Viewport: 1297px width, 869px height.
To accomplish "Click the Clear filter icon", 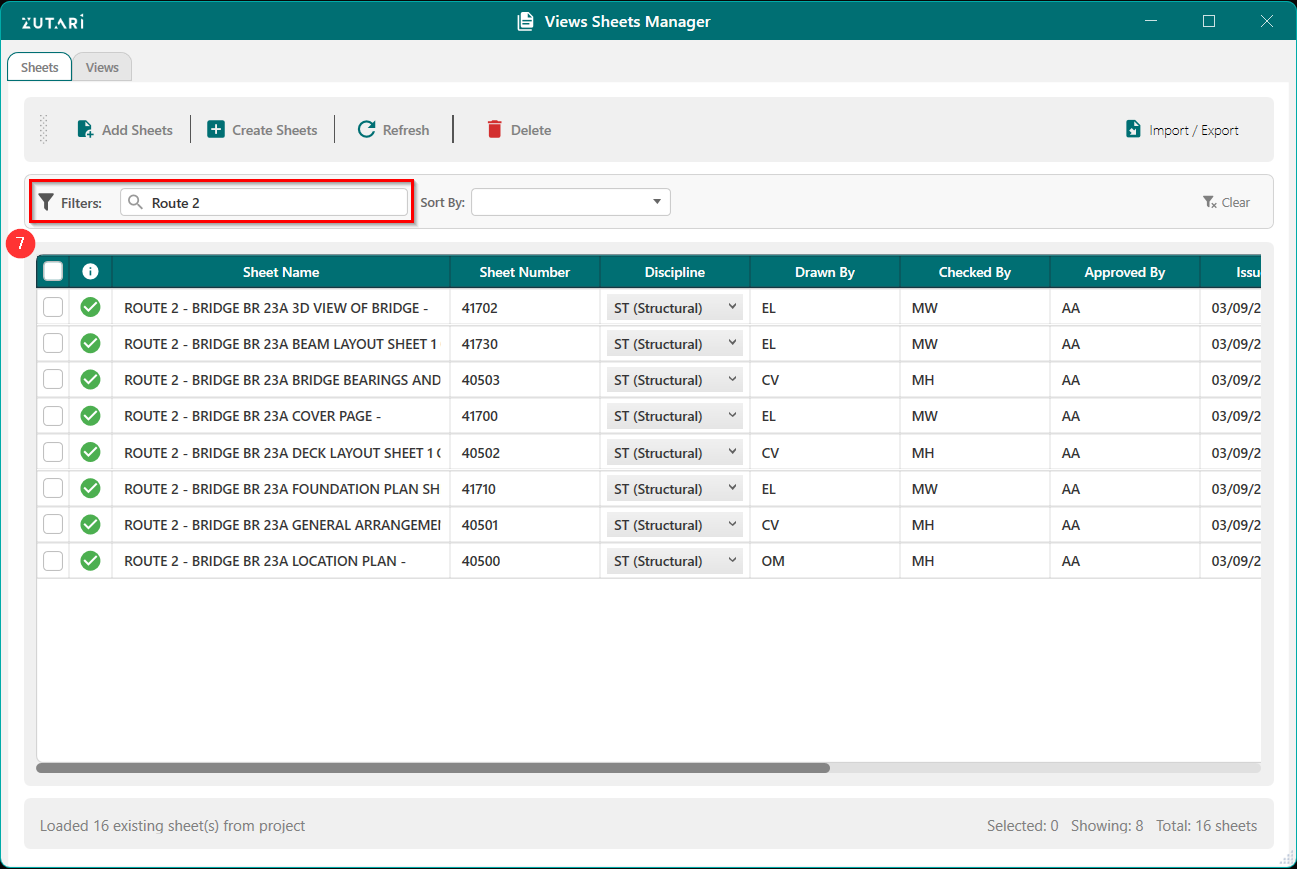I will point(1210,202).
